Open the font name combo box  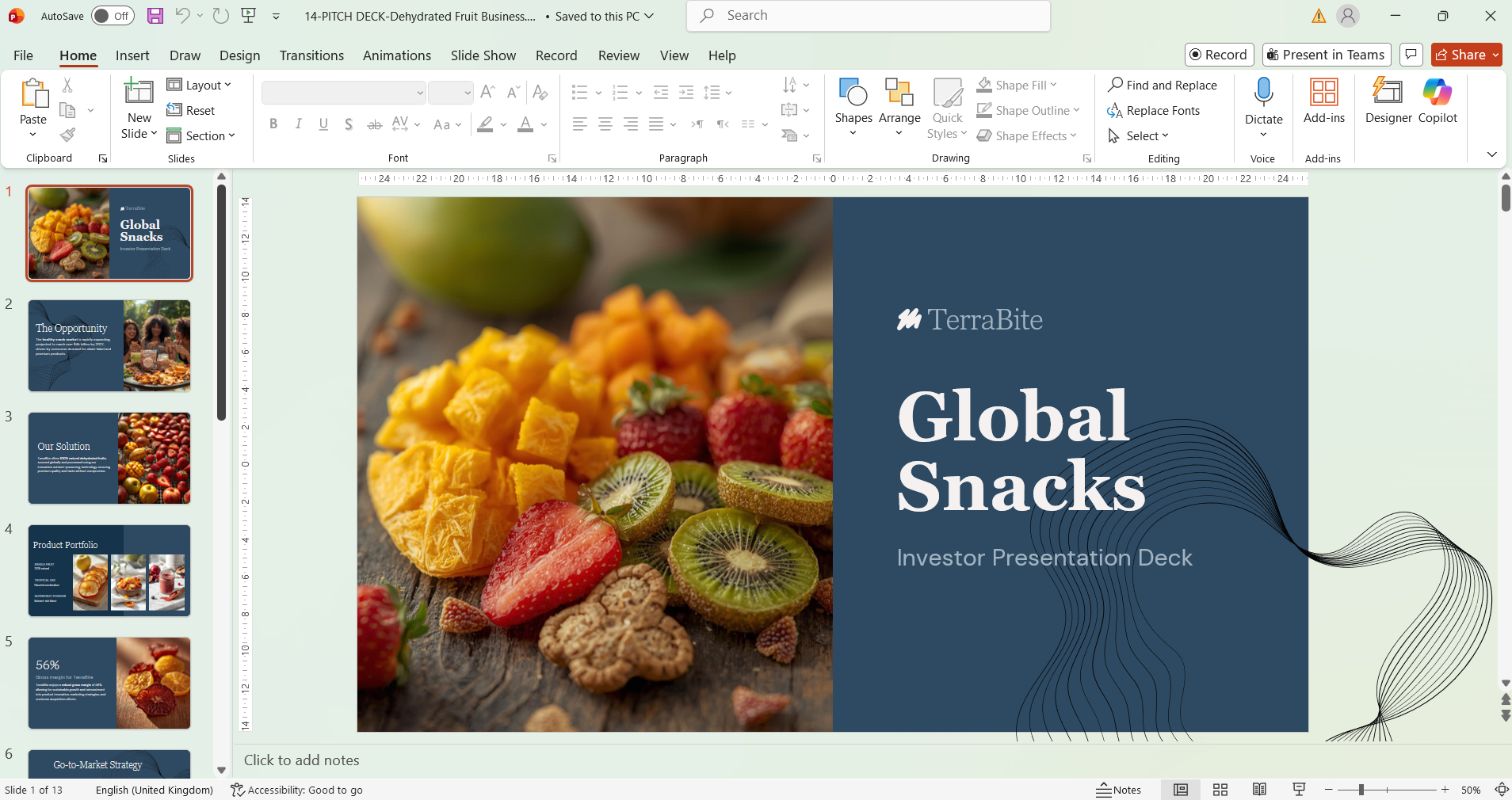(x=344, y=93)
